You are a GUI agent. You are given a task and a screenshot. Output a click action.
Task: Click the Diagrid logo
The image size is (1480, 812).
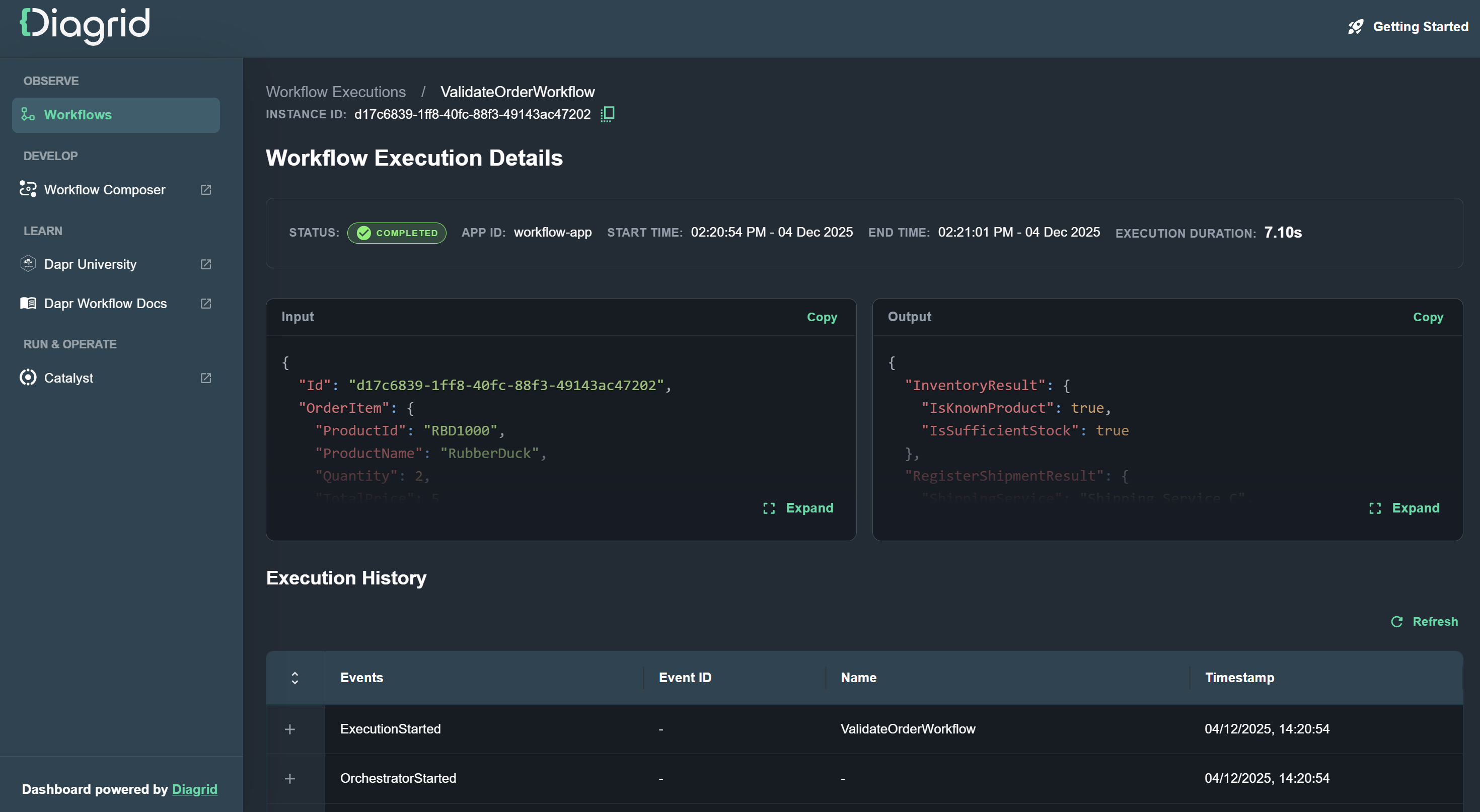coord(84,25)
